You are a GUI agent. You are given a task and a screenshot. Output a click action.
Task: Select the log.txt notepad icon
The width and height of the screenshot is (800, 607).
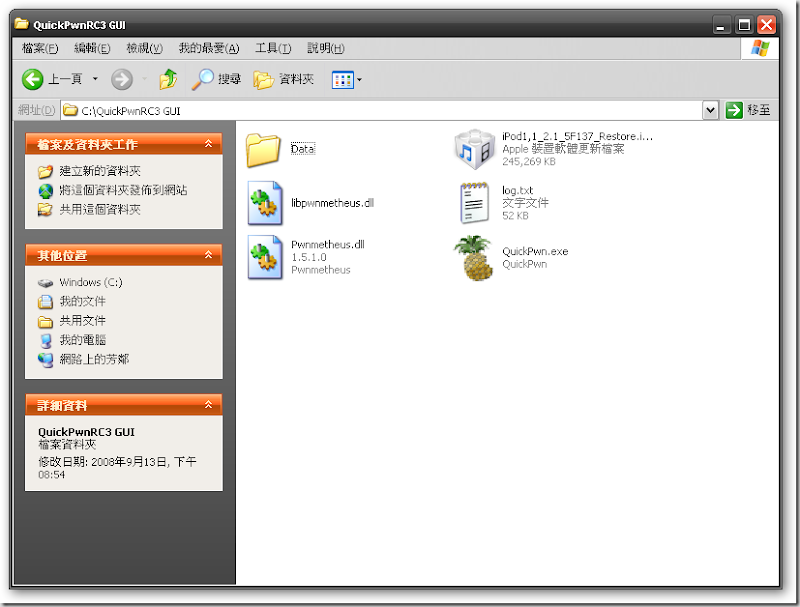[474, 203]
